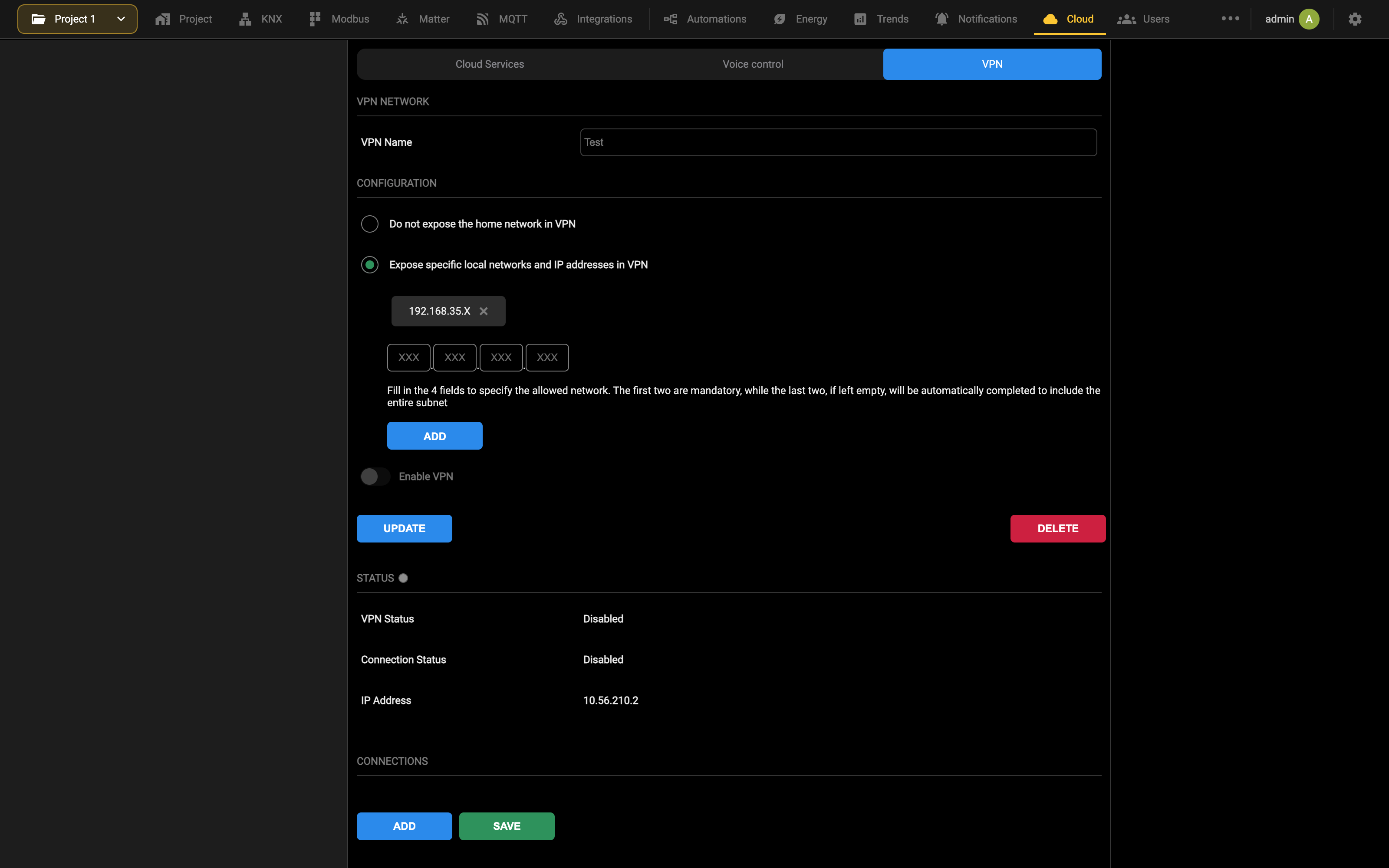Open the Energy leaf icon
Image resolution: width=1389 pixels, height=868 pixels.
coord(780,19)
